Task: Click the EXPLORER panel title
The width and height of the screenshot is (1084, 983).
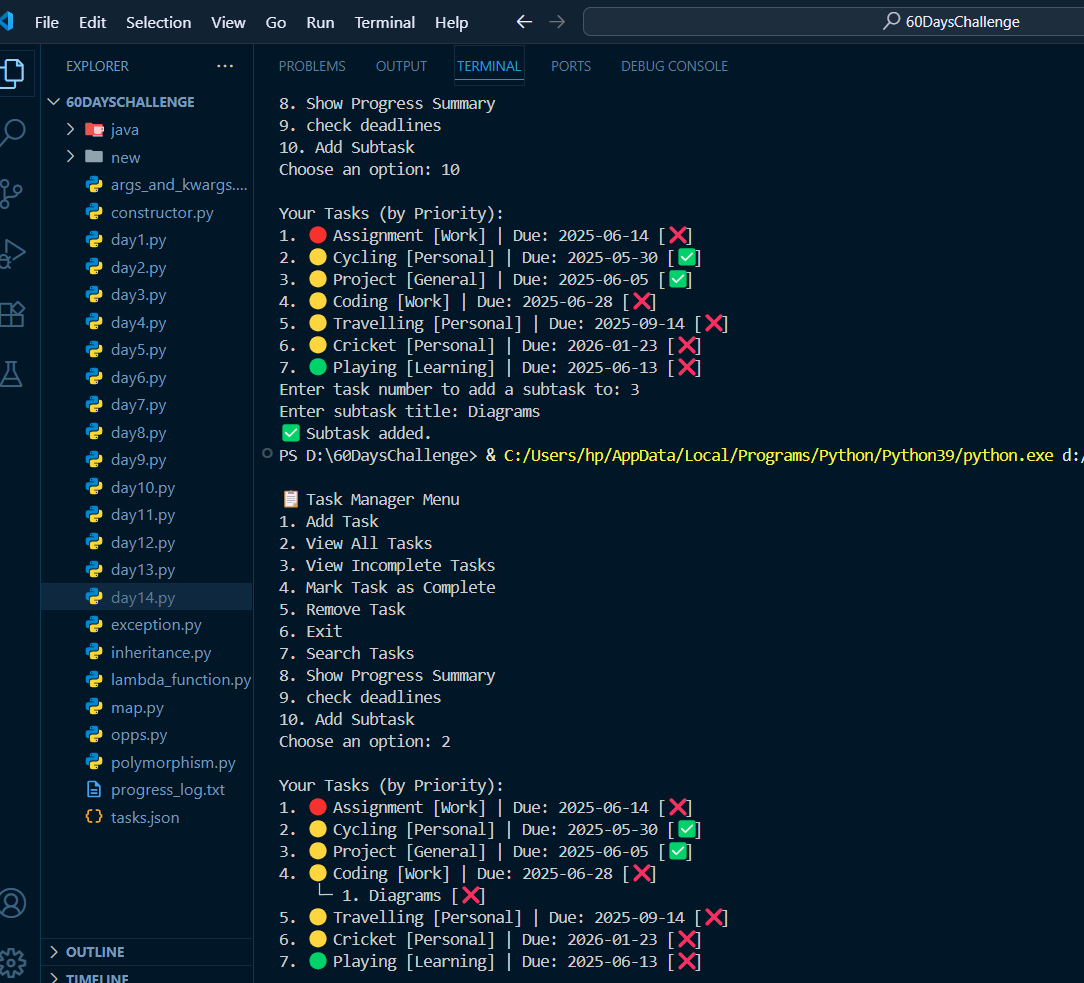Action: pos(97,66)
